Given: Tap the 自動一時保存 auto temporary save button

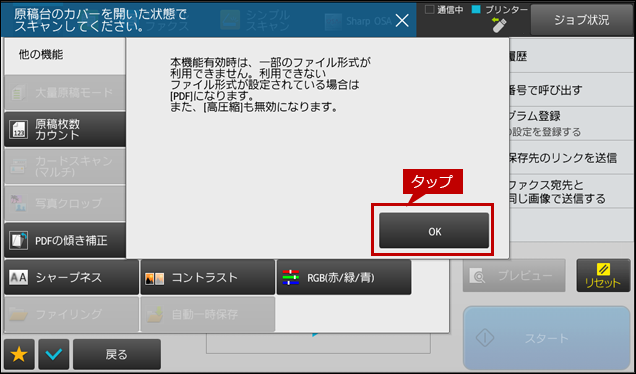Looking at the screenshot, I should click(208, 314).
